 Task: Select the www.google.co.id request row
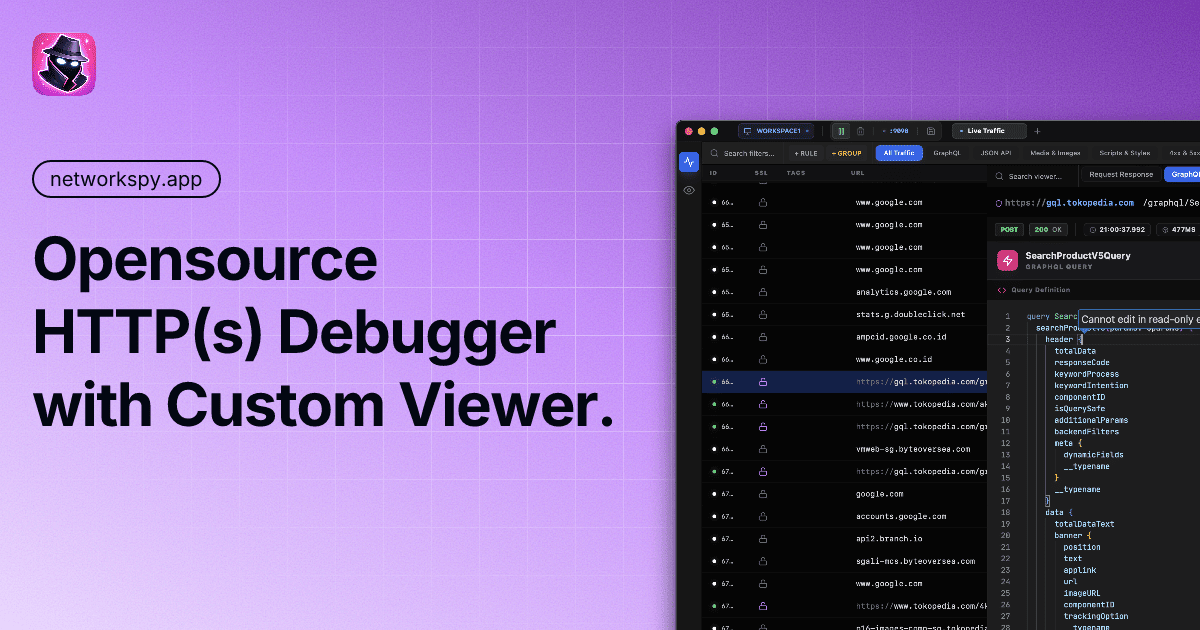point(845,359)
